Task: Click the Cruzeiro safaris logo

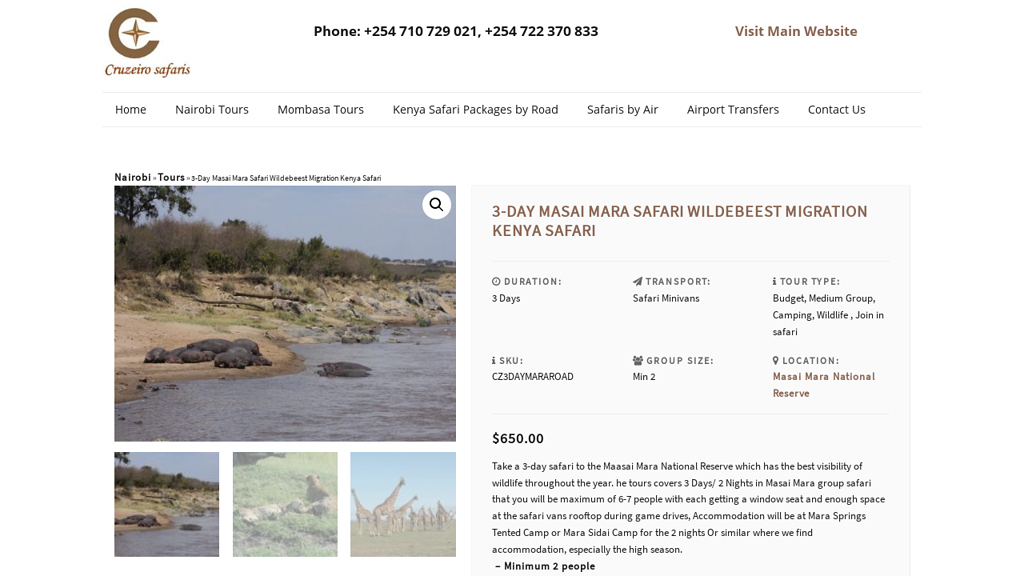Action: coord(148,43)
